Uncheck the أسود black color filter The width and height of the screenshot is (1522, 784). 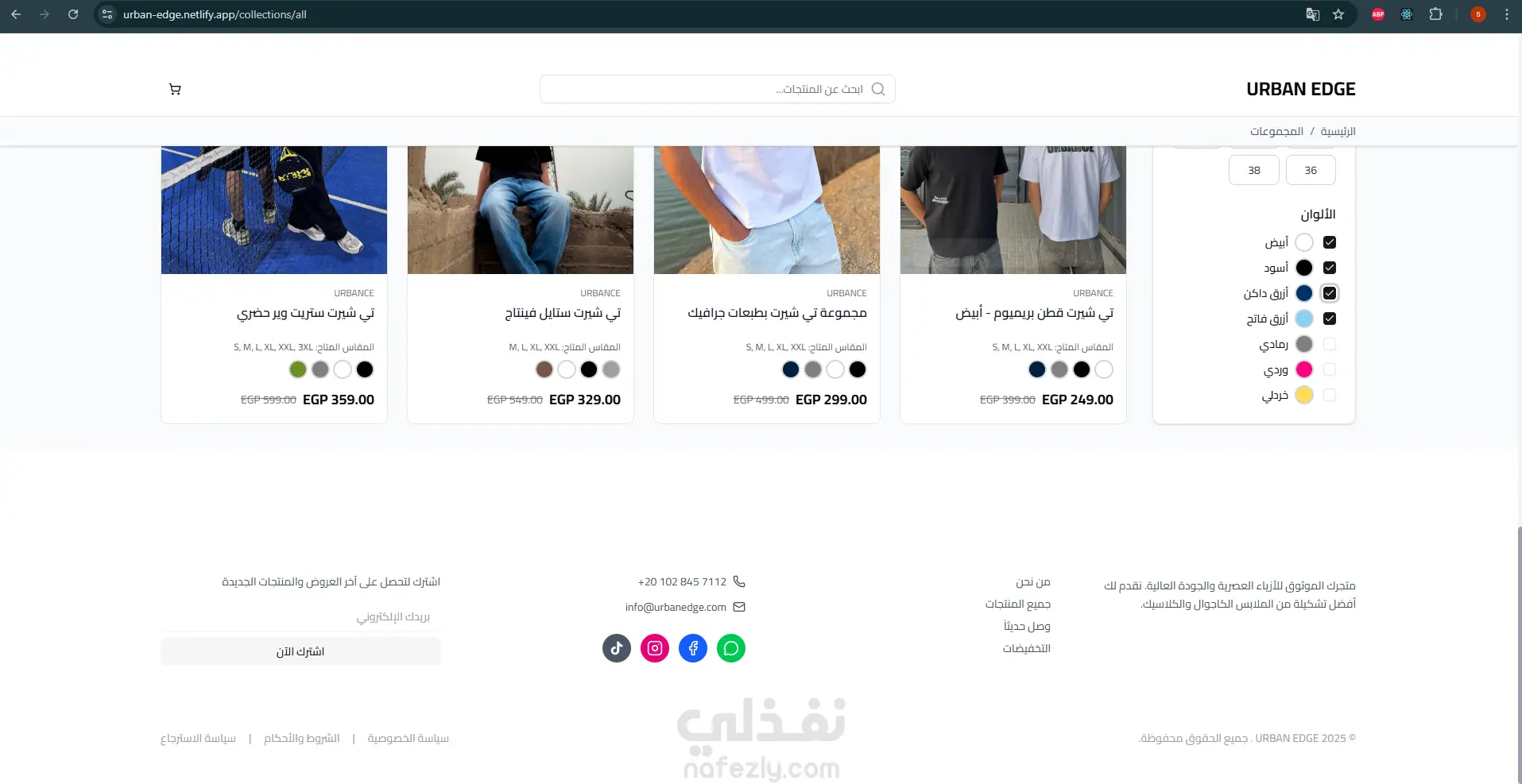1330,268
